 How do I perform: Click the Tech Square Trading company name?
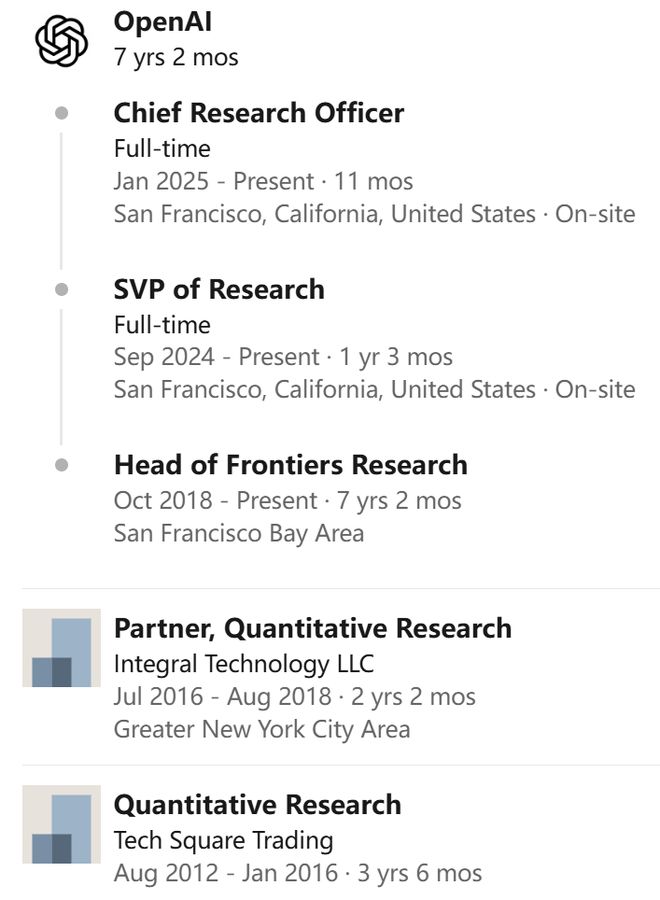(x=223, y=839)
